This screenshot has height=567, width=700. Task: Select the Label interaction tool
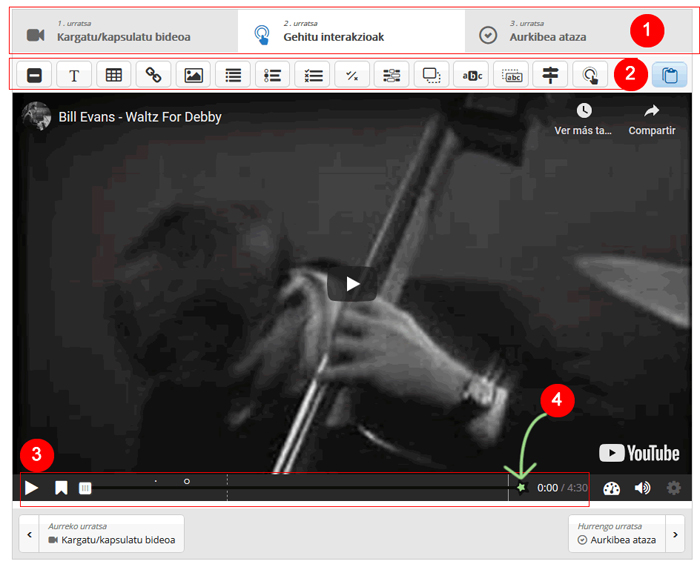point(34,75)
